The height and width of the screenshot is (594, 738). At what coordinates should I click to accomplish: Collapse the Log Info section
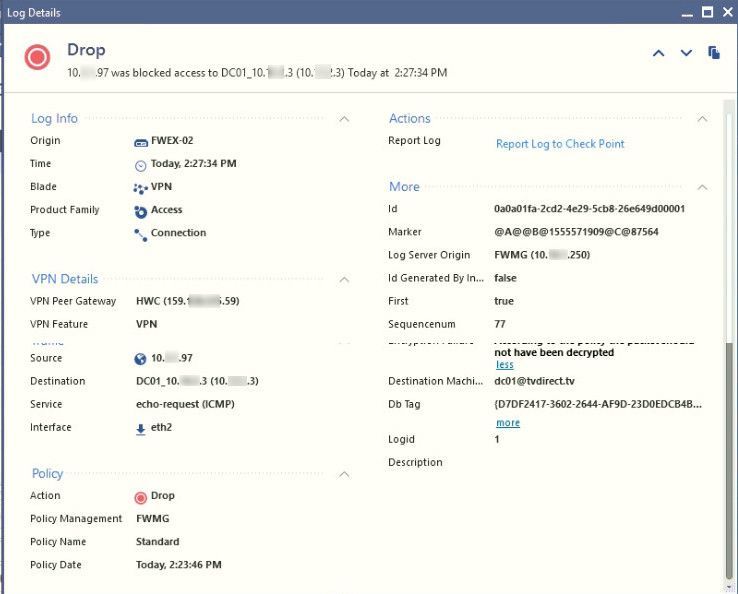pyautogui.click(x=344, y=119)
